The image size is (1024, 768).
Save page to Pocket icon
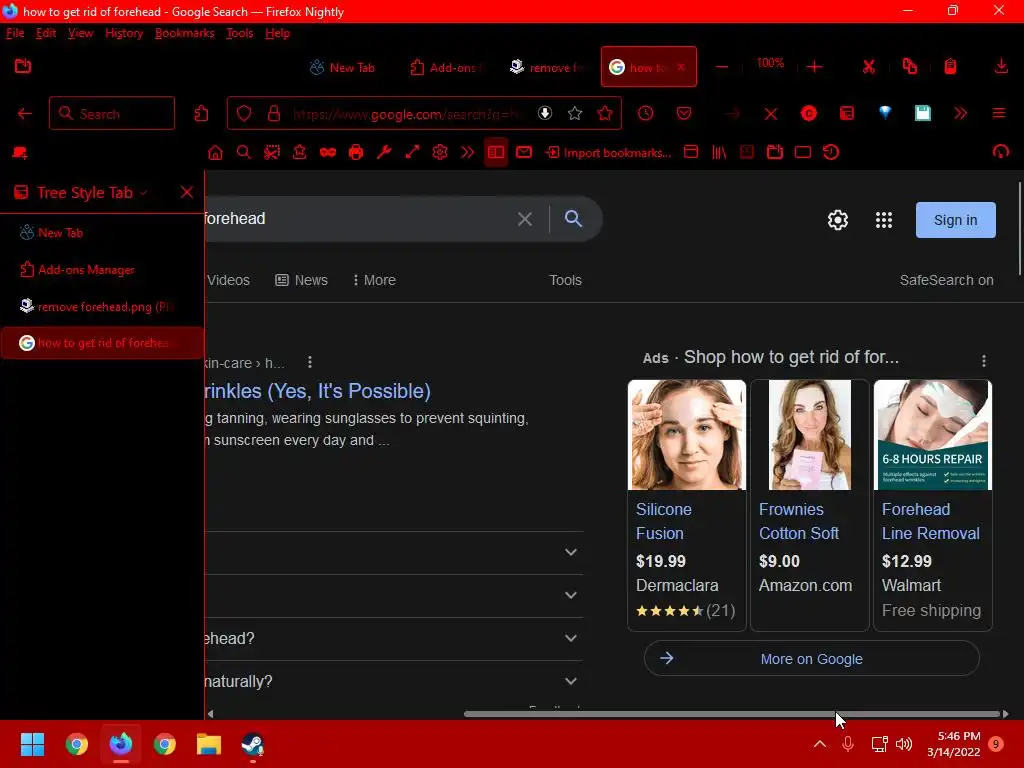(x=684, y=114)
